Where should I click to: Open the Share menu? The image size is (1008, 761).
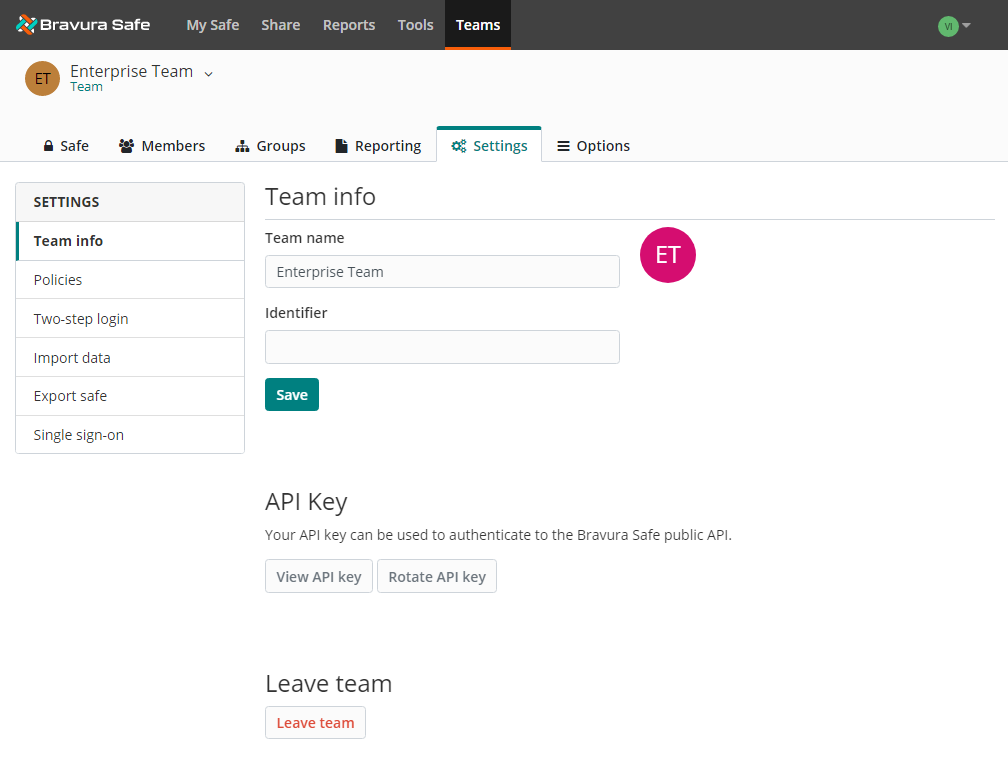pyautogui.click(x=280, y=25)
